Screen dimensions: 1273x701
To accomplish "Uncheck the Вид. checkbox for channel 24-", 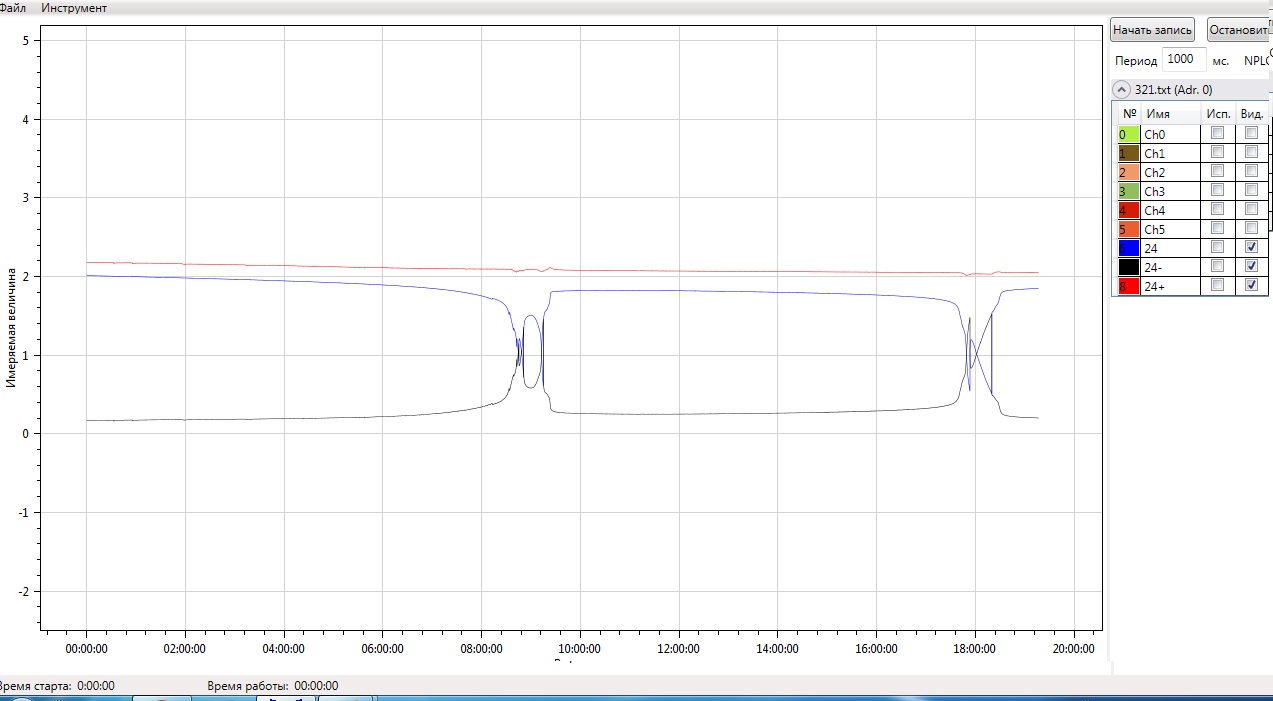I will coord(1251,267).
